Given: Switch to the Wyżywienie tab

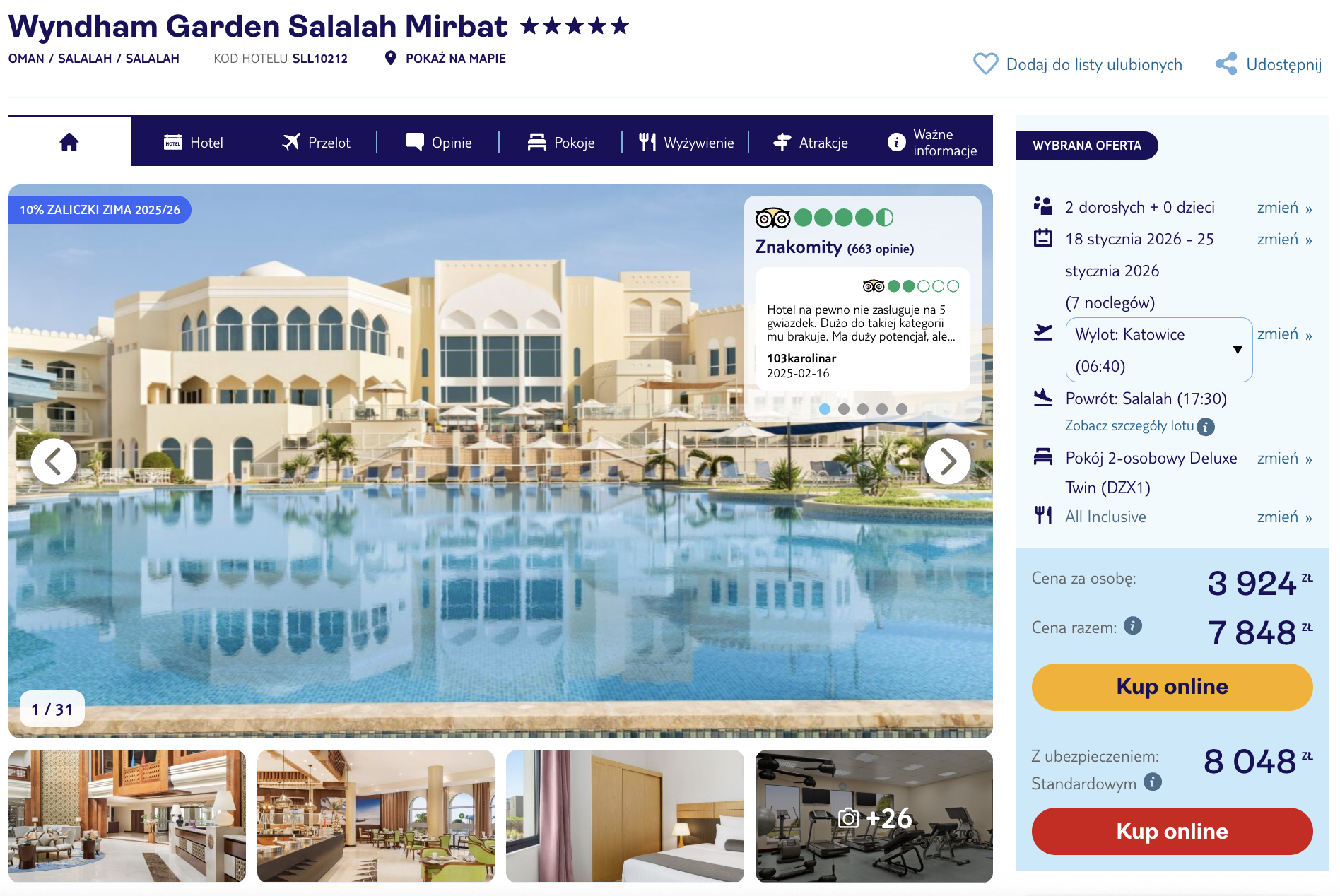Looking at the screenshot, I should click(x=686, y=142).
